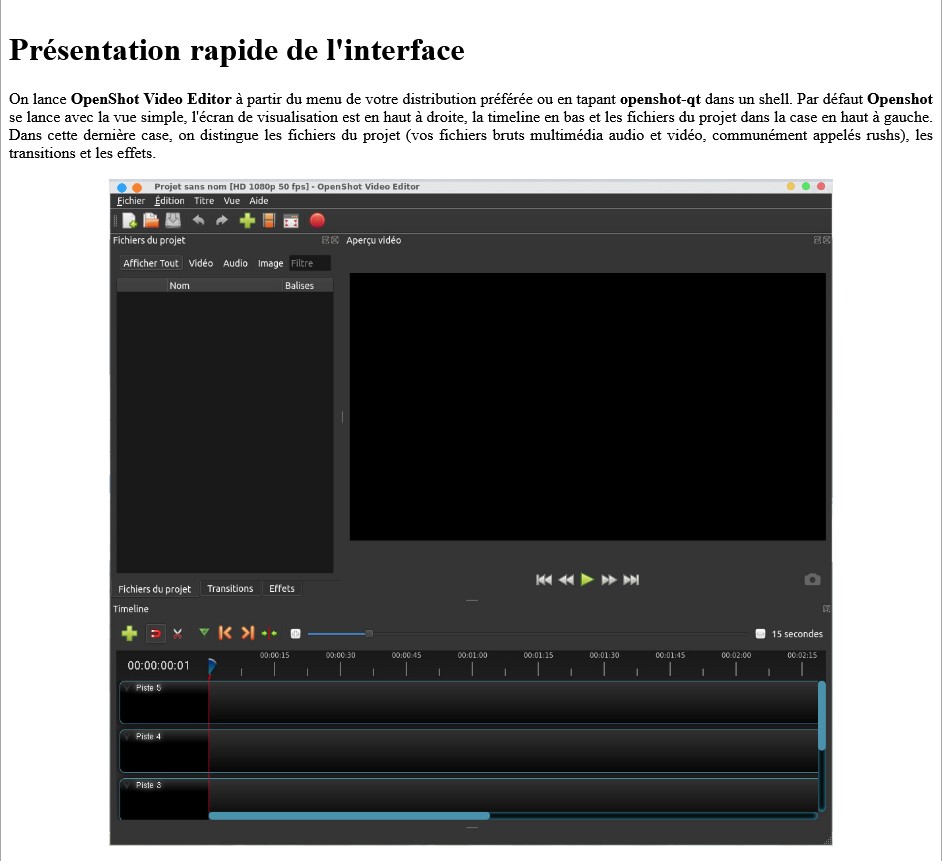Click the 00:01:00 ruler mark
Screen dimensions: 942x861
(472, 655)
